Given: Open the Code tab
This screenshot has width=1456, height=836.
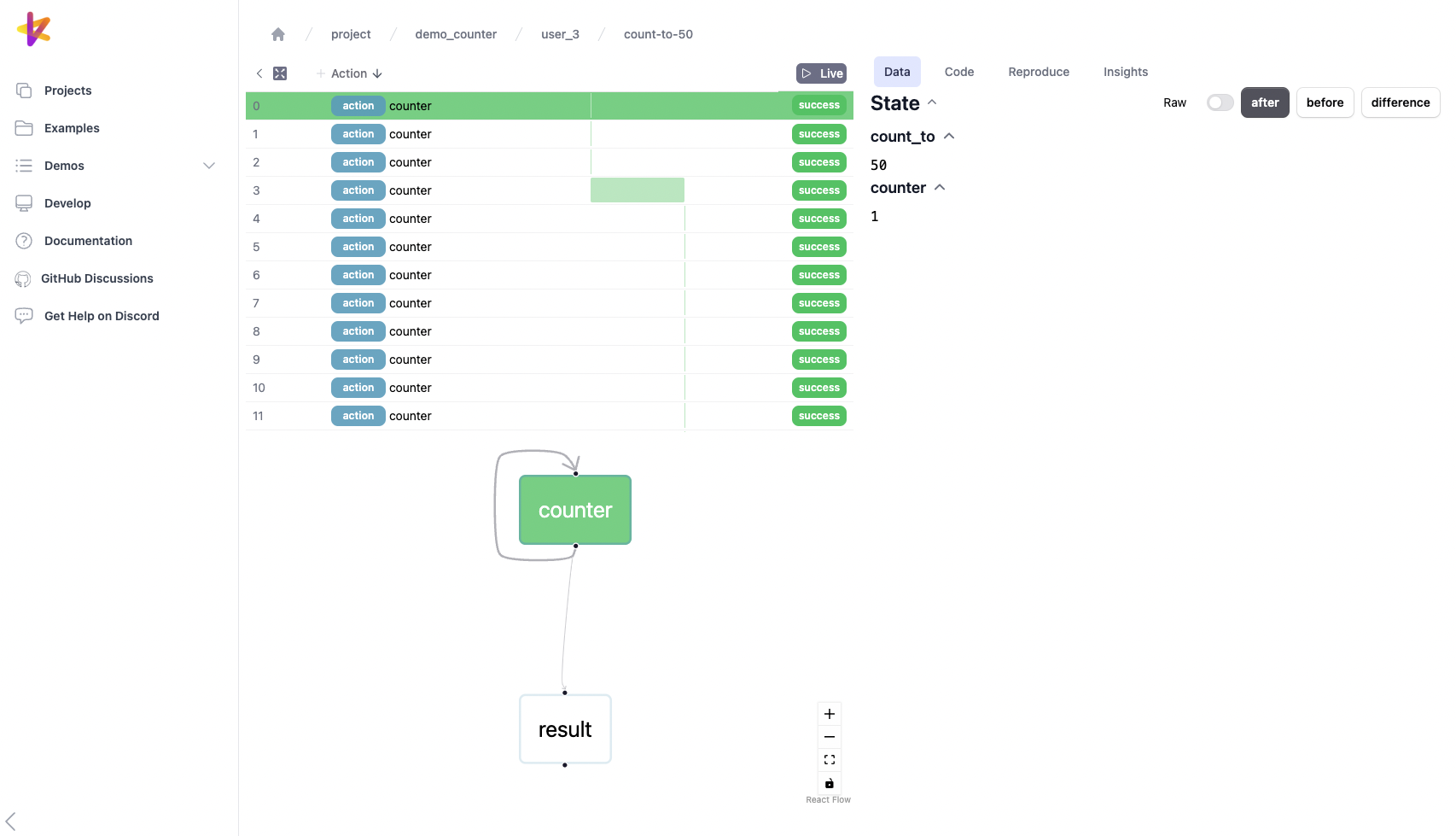Looking at the screenshot, I should click(959, 72).
